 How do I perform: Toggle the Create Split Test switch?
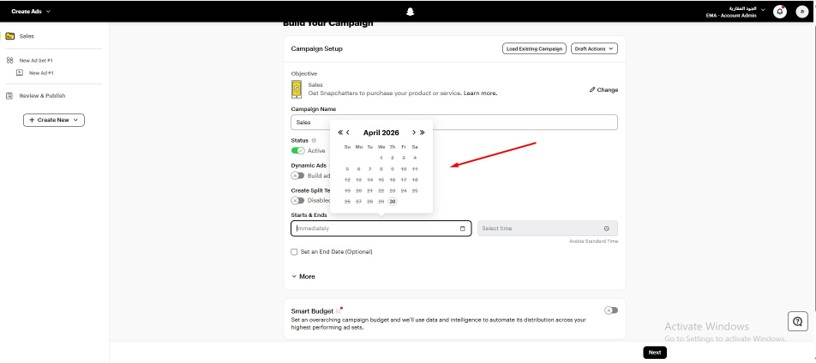[298, 200]
